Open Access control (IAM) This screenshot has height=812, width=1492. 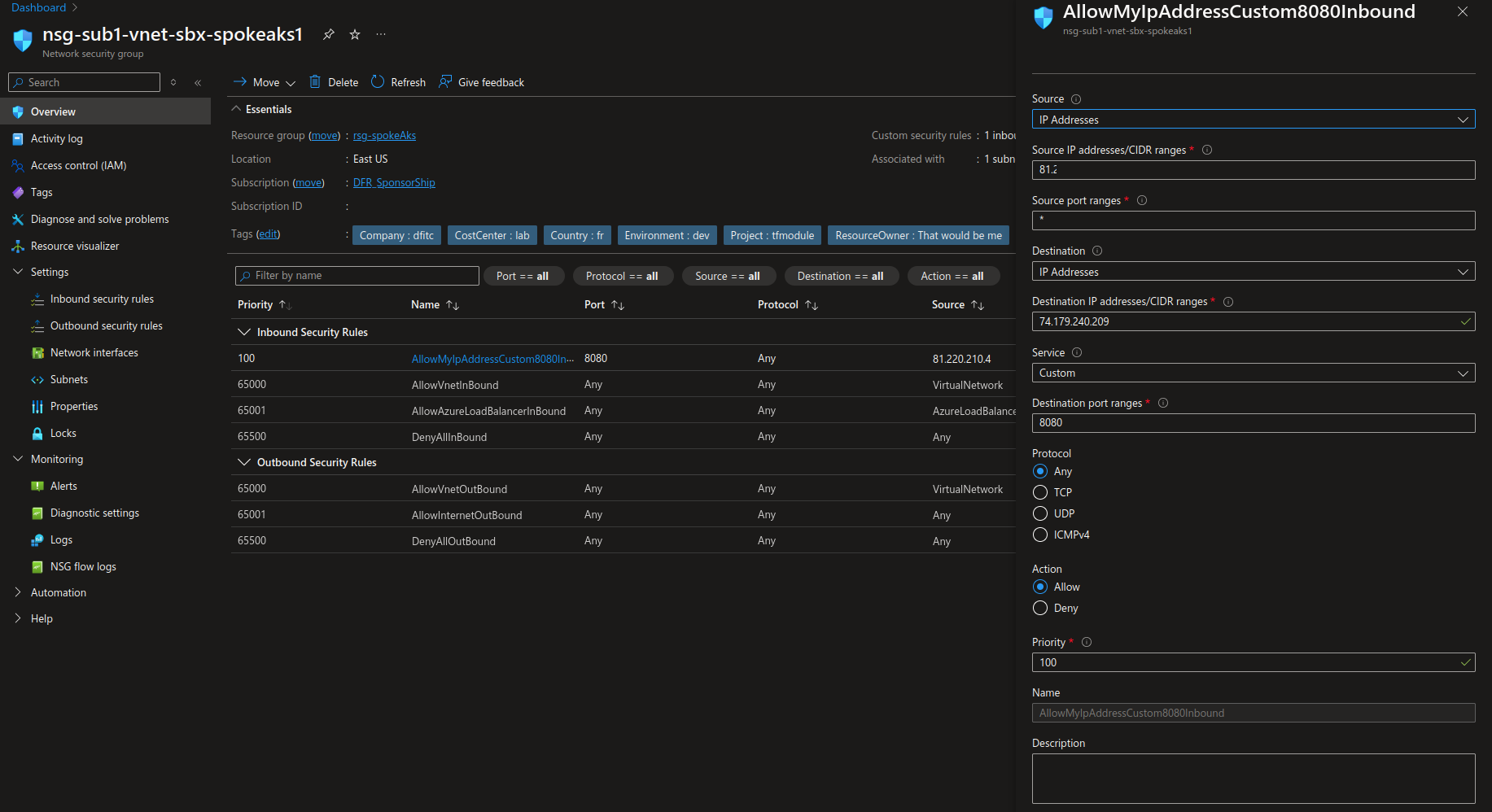(x=78, y=165)
